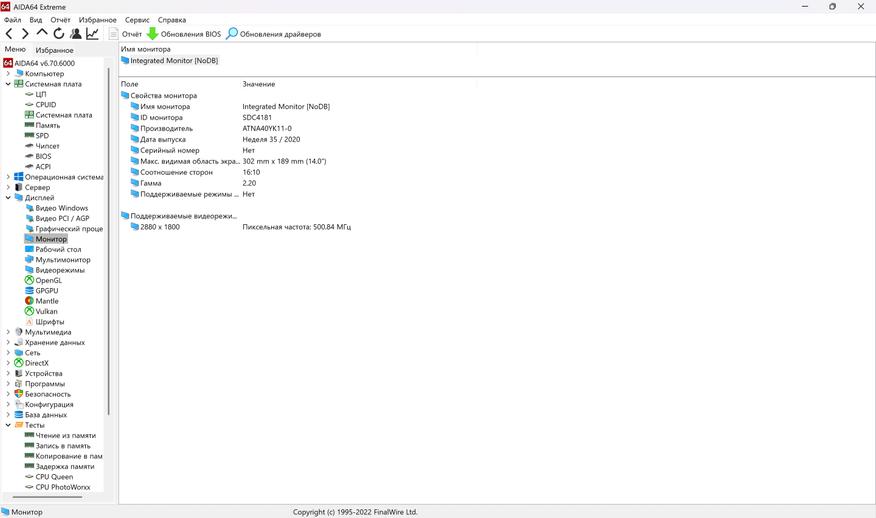Screen dimensions: 876x518
Task: Open the graph chart toolbar icon
Action: point(92,34)
